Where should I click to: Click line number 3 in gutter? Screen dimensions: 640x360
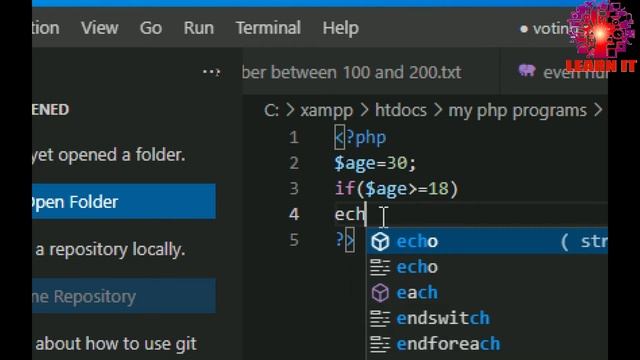294,189
